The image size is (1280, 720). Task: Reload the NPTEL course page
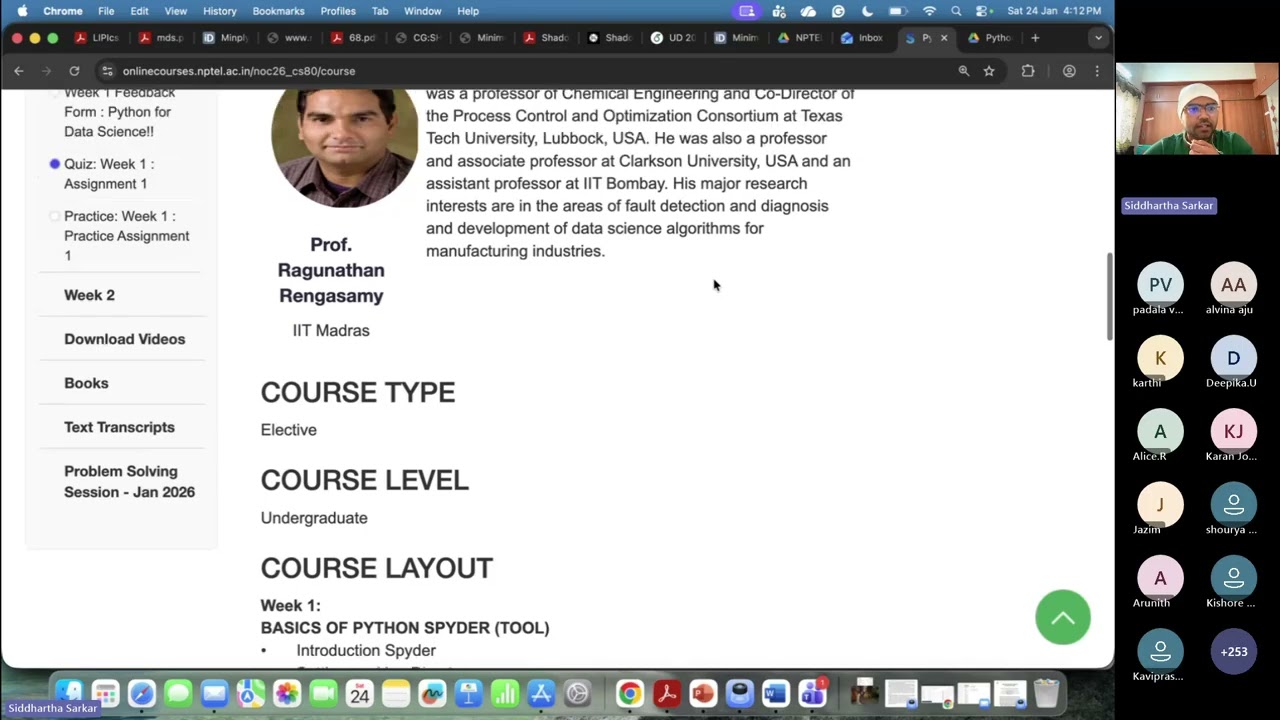click(x=74, y=71)
